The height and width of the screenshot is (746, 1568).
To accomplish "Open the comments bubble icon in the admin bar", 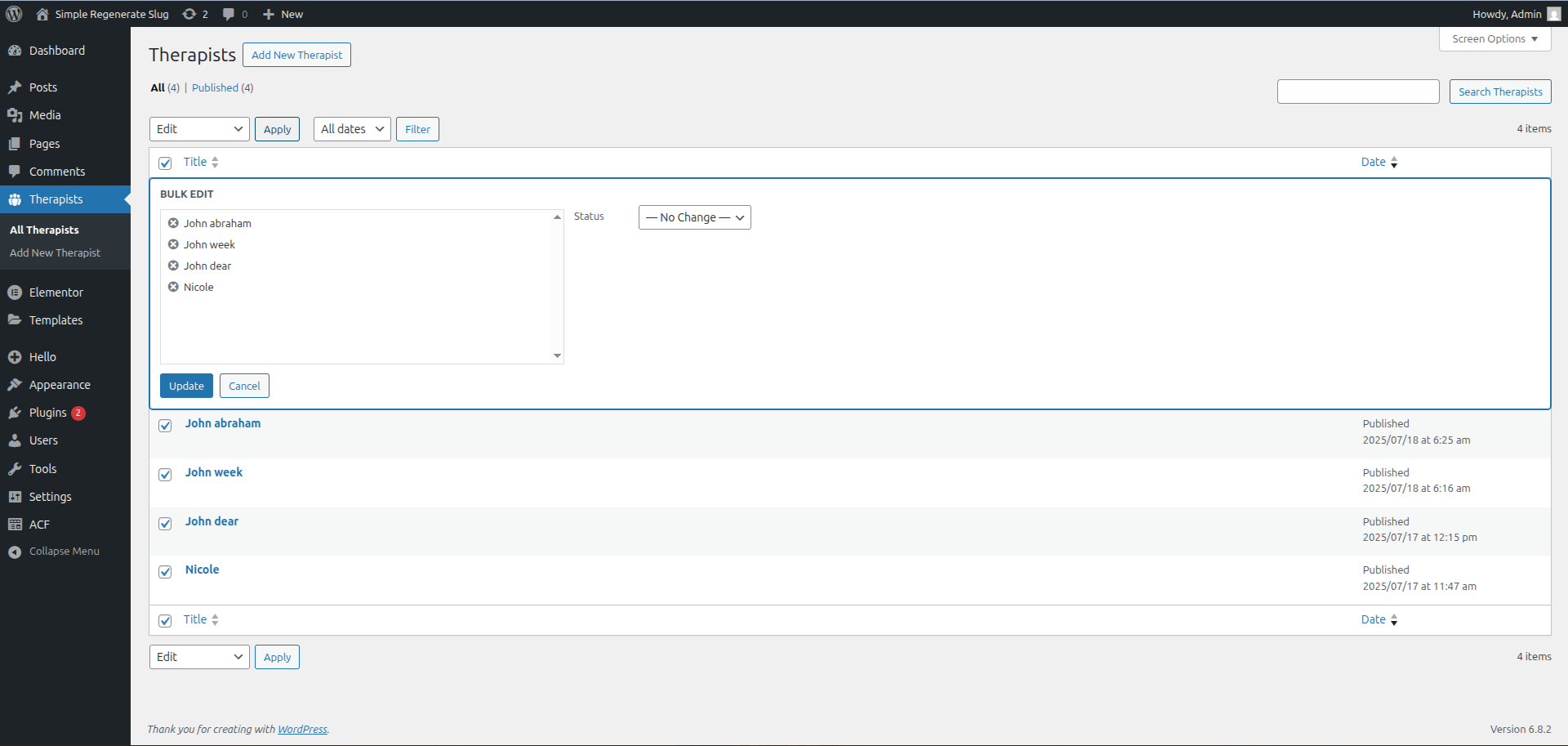I will (229, 14).
